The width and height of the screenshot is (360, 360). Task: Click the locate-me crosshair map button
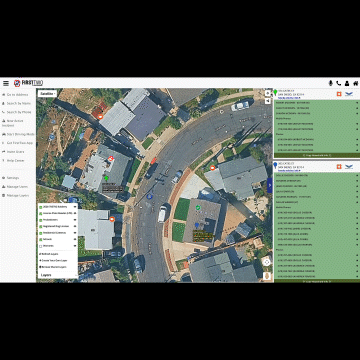point(266,262)
